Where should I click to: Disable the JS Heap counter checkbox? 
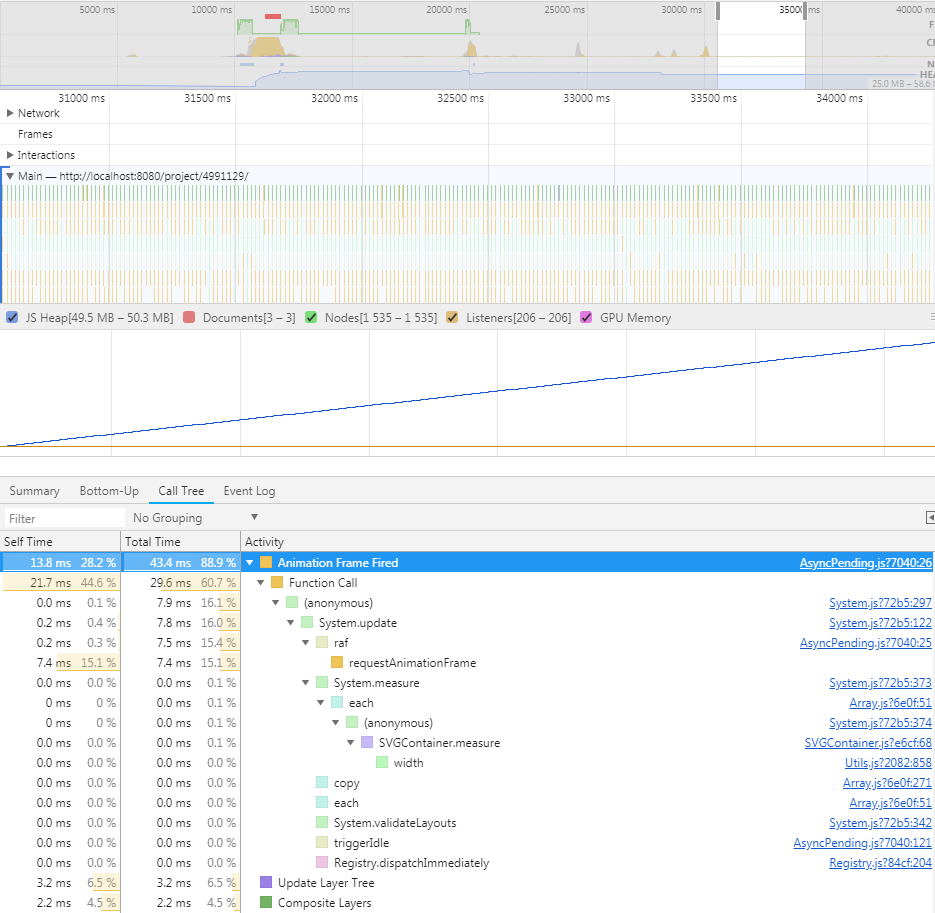pyautogui.click(x=11, y=317)
